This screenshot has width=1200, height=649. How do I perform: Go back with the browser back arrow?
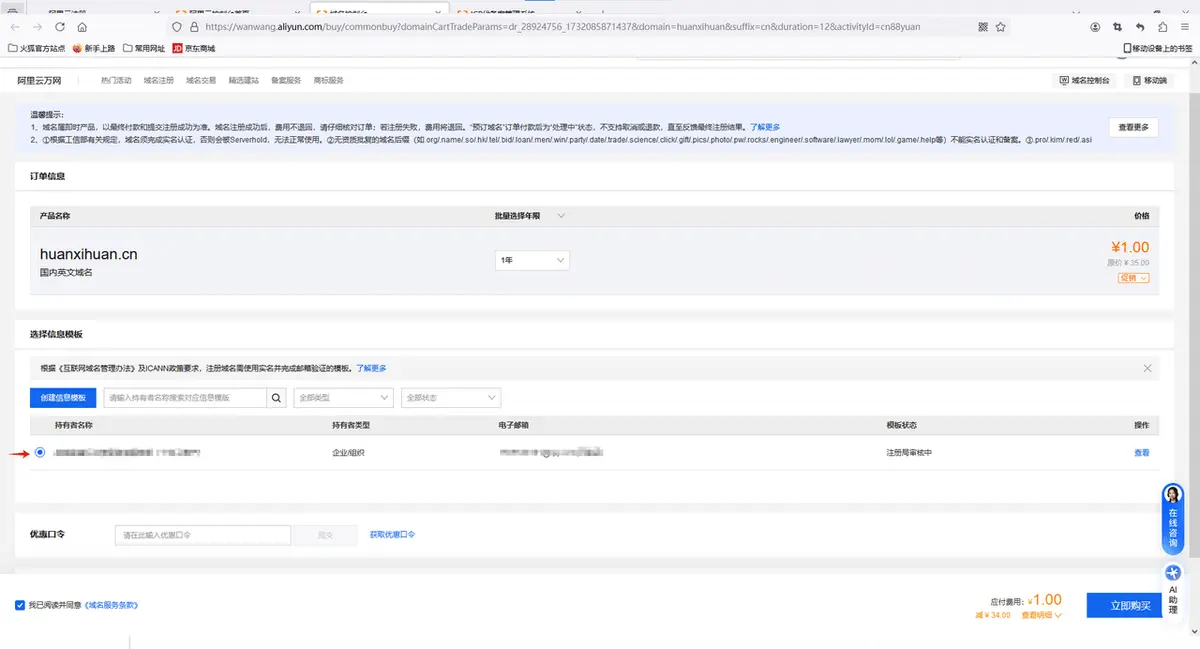click(15, 27)
